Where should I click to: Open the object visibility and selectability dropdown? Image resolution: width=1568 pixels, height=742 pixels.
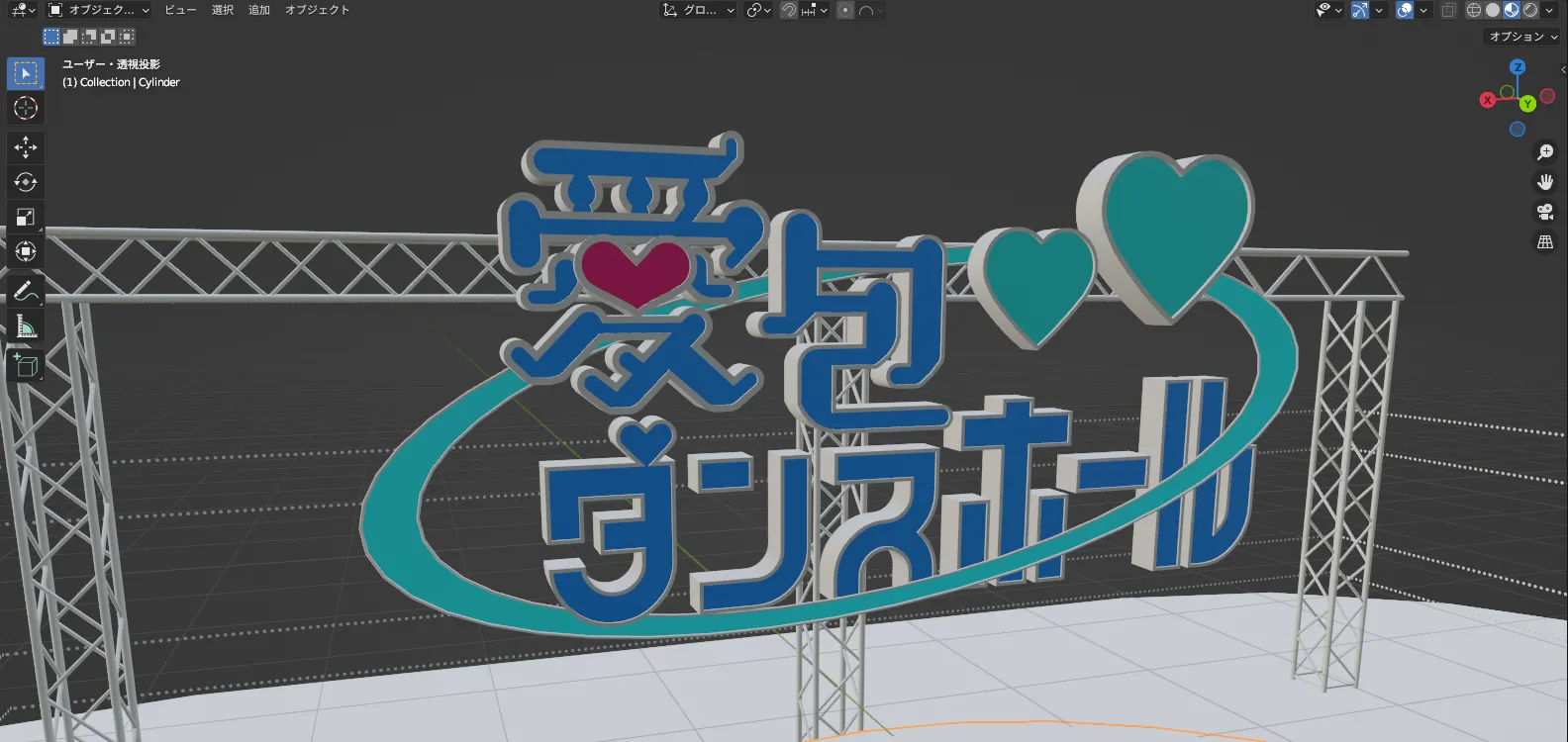coord(1328,10)
